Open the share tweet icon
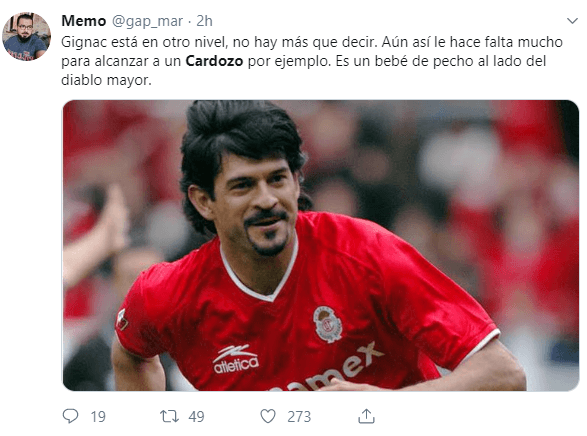 [x=366, y=416]
